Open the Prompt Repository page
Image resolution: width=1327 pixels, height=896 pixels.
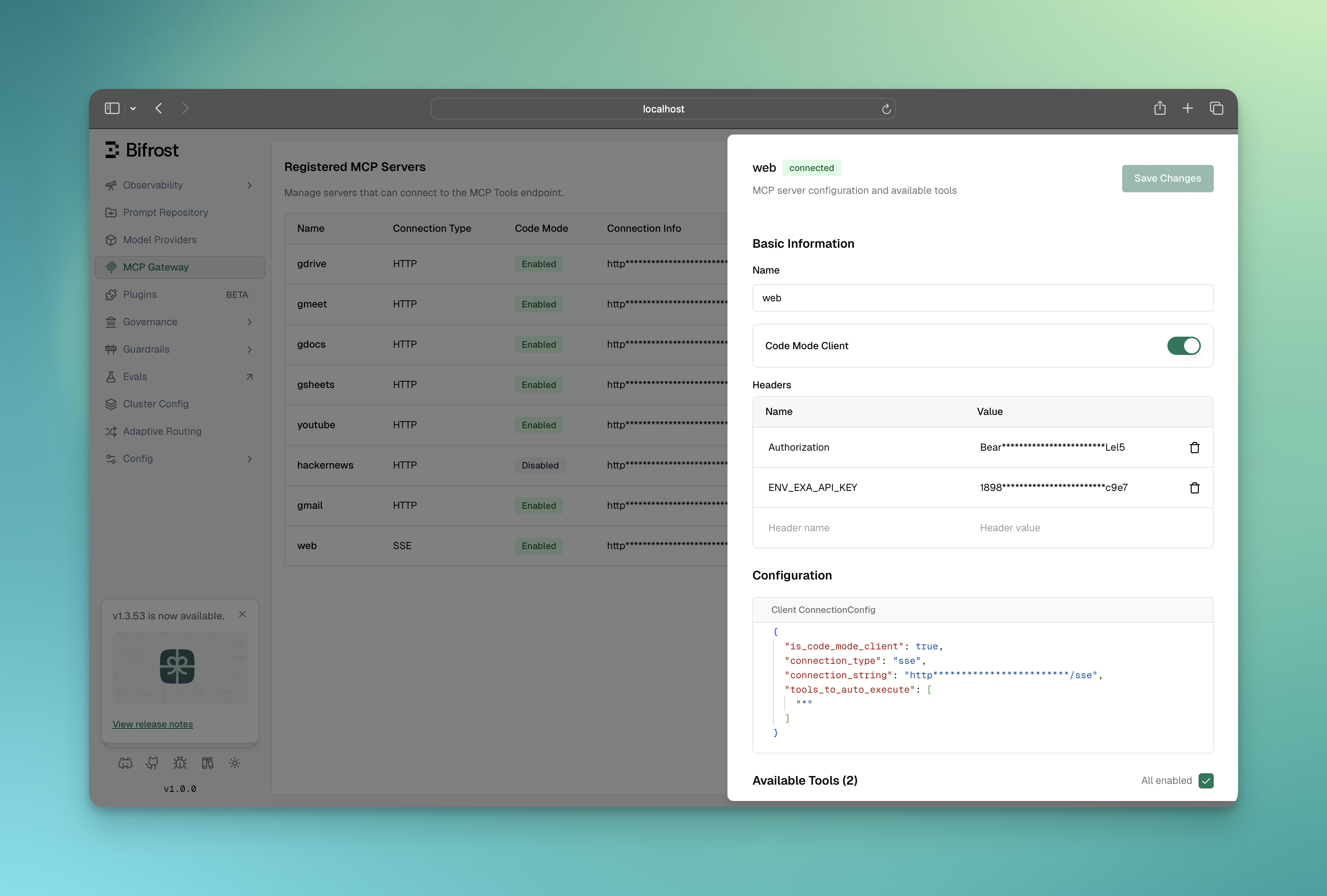165,212
